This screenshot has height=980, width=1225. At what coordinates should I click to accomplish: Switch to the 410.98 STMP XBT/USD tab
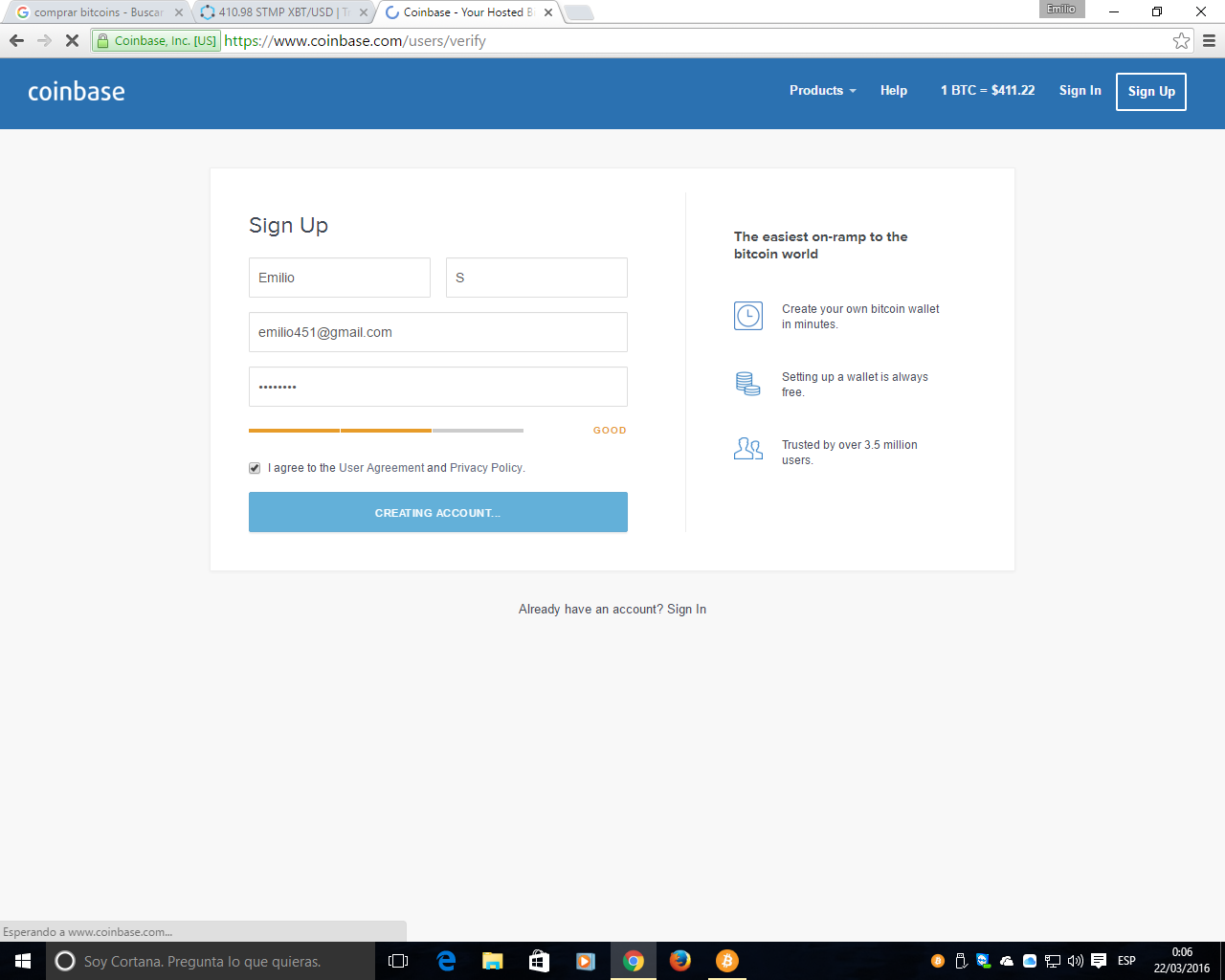pos(283,12)
